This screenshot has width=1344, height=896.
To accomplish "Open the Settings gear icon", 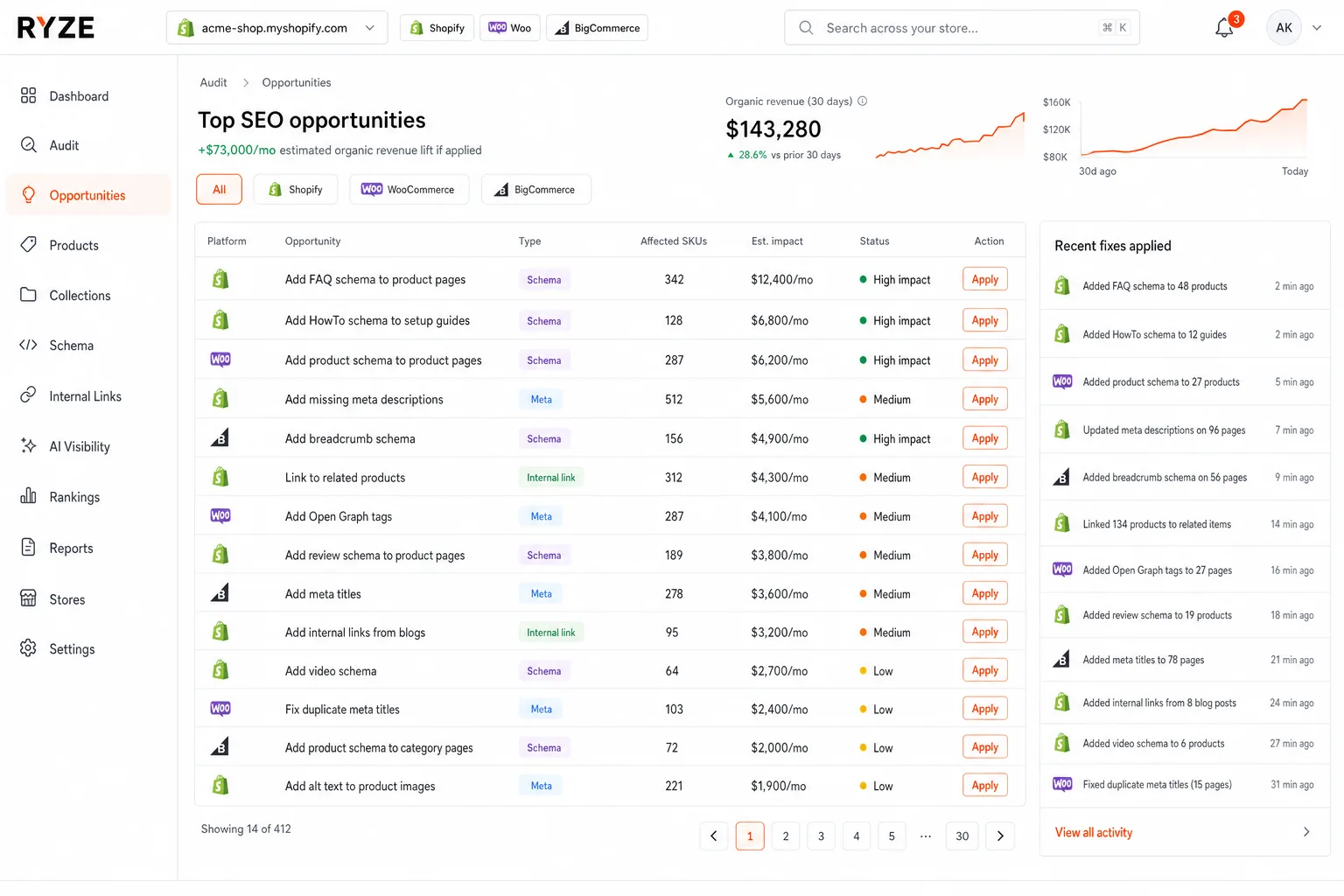I will pos(28,648).
